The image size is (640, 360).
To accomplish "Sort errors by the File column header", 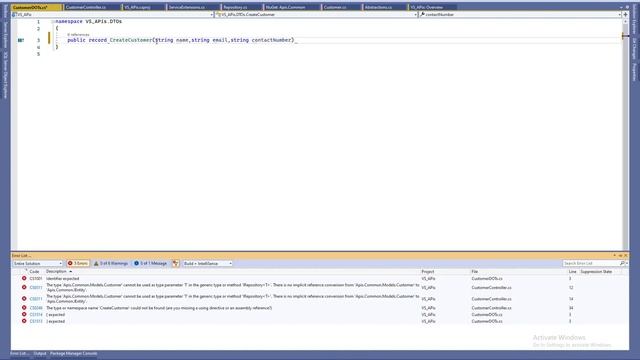I will click(x=475, y=271).
